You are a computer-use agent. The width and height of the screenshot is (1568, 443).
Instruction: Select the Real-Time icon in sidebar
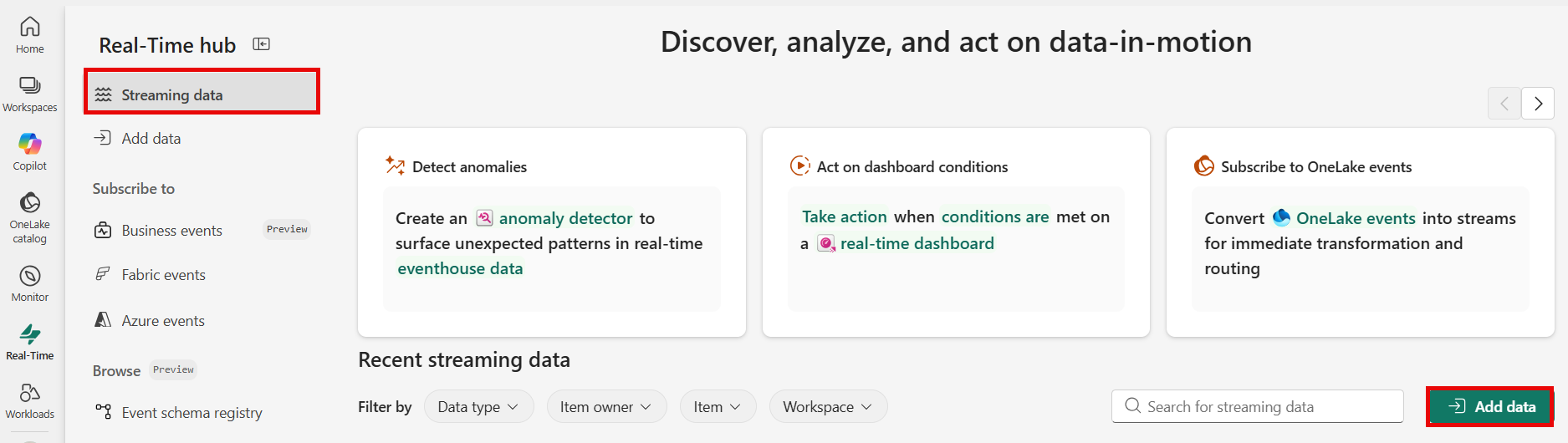click(x=30, y=342)
